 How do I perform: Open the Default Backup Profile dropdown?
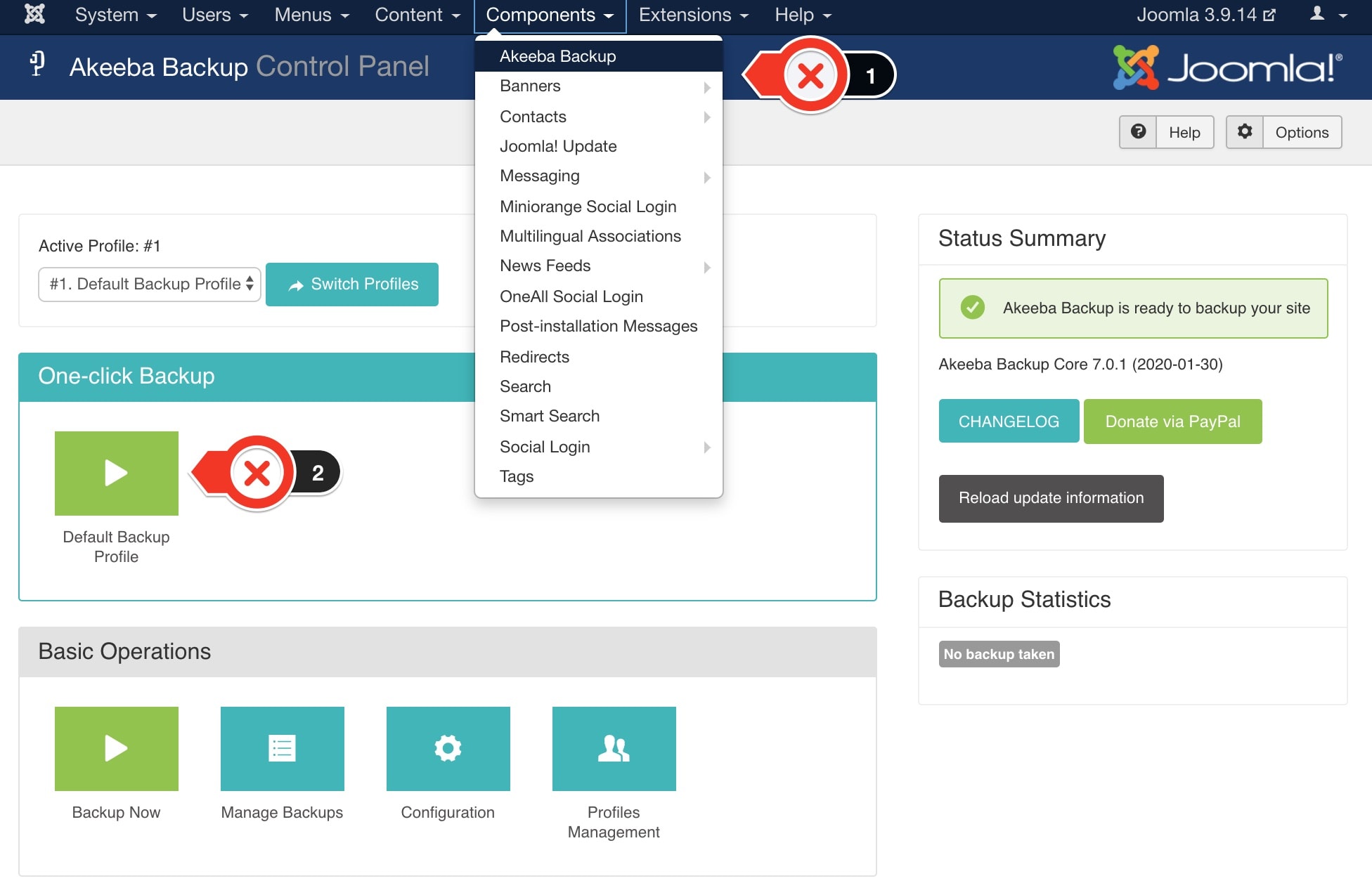point(150,284)
